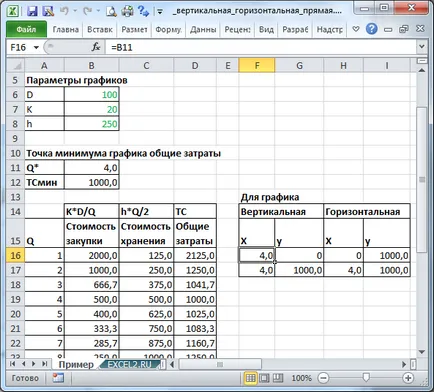Click horizontal scrollbar right arrow
The image size is (434, 392).
[x=404, y=364]
